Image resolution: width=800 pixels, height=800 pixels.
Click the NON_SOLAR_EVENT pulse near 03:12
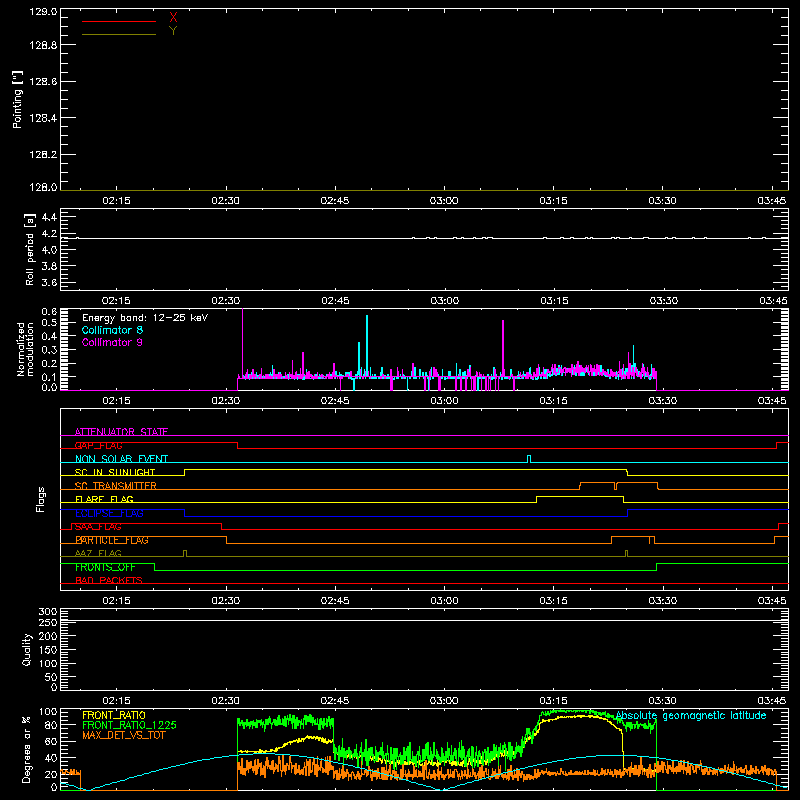529,459
